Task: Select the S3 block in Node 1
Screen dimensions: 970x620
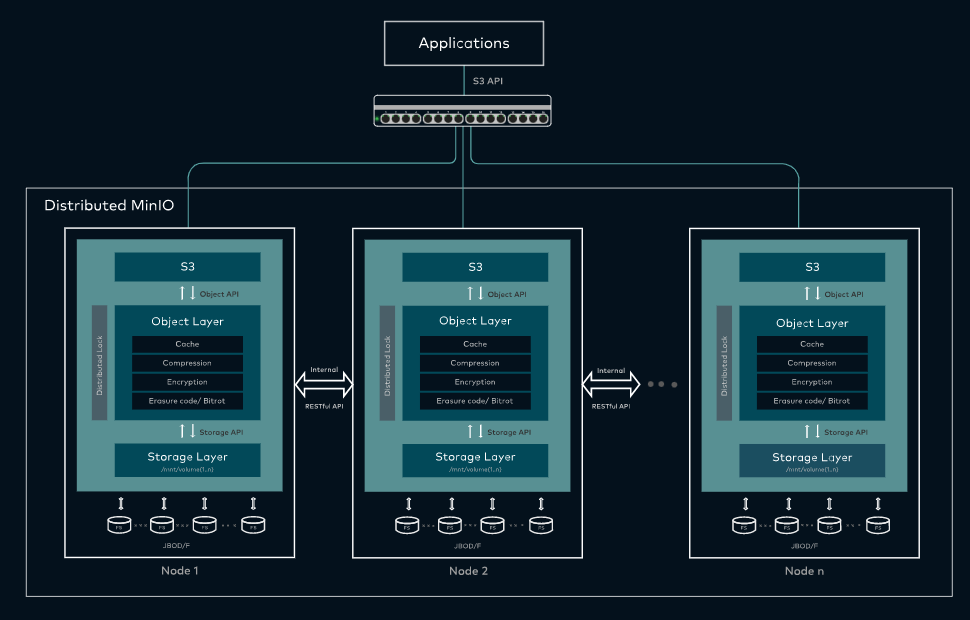Action: click(187, 267)
